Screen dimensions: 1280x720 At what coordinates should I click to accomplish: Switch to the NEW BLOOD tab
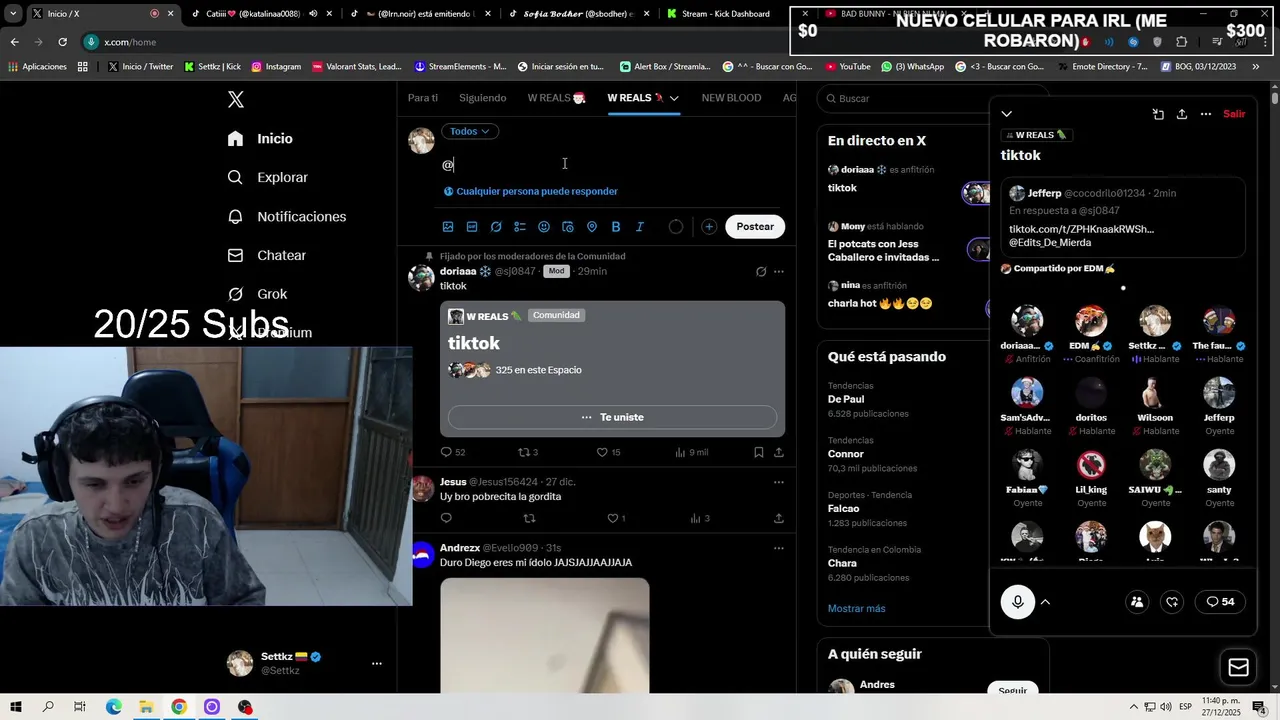click(731, 98)
